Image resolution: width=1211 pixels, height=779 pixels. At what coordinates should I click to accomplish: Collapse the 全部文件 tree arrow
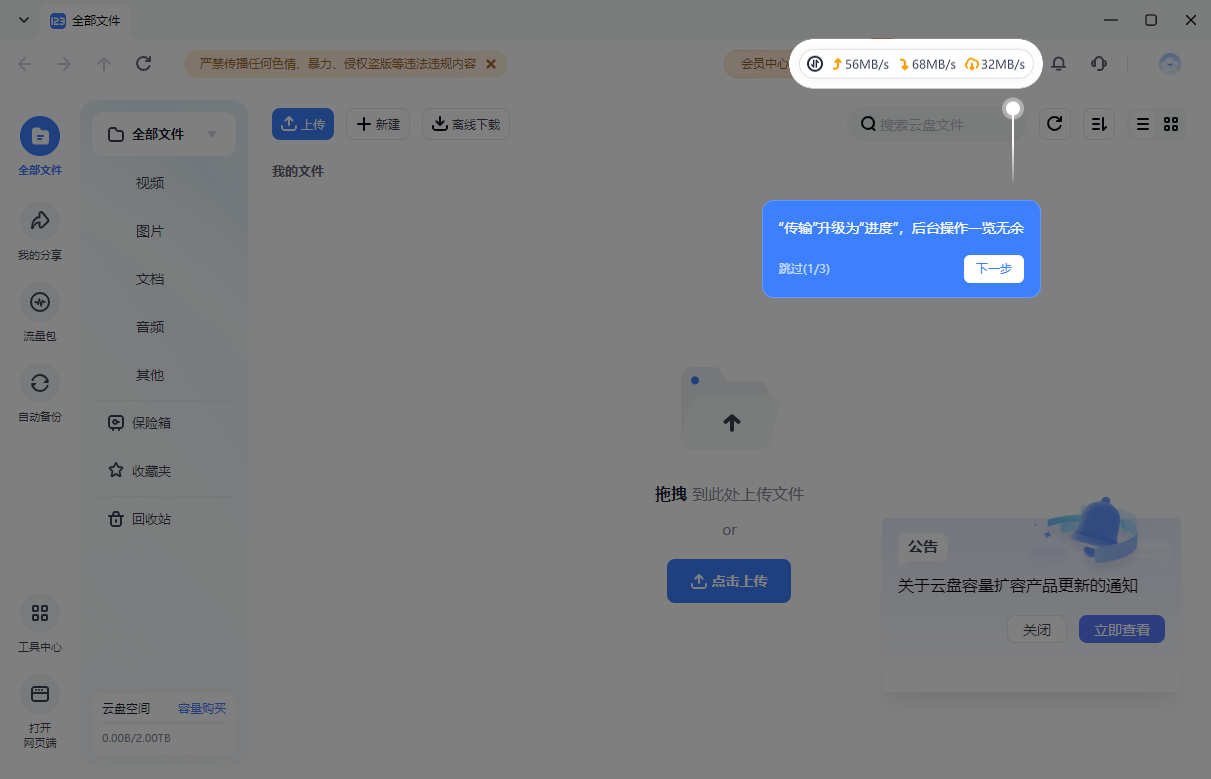click(x=212, y=134)
